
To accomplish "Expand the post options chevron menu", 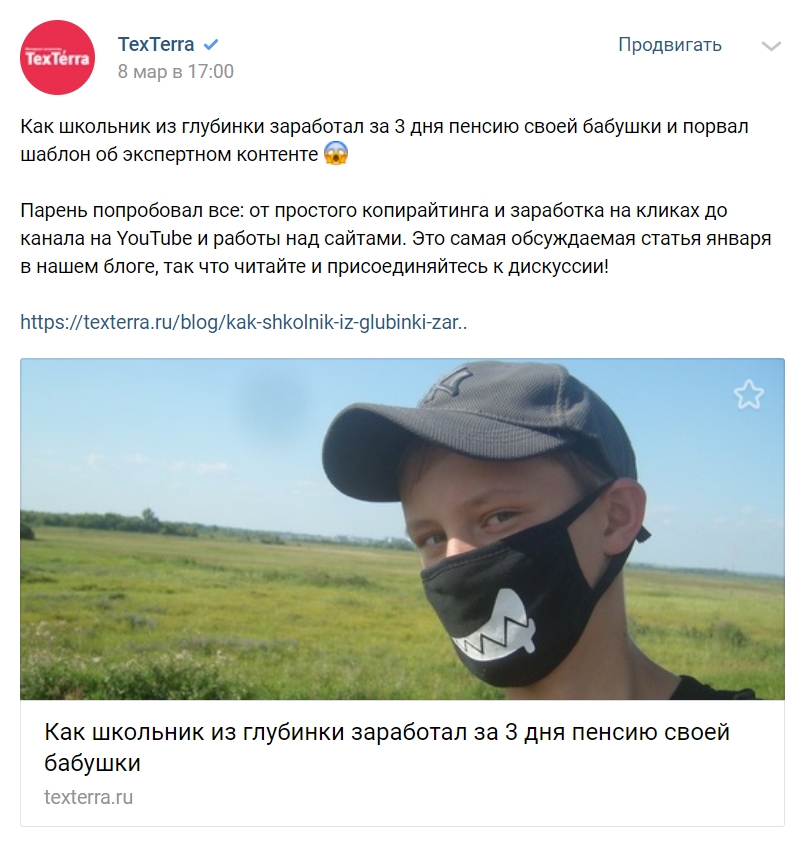I will 771,46.
